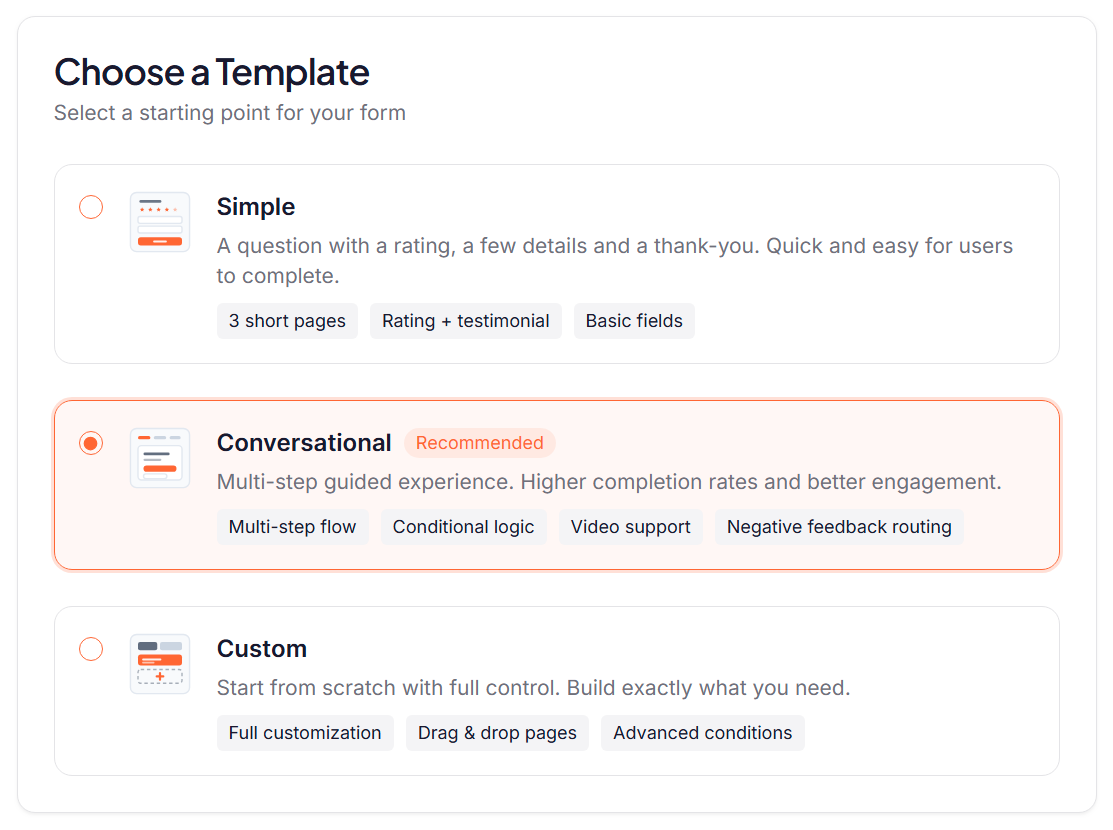Click the Simple template description text

click(615, 261)
